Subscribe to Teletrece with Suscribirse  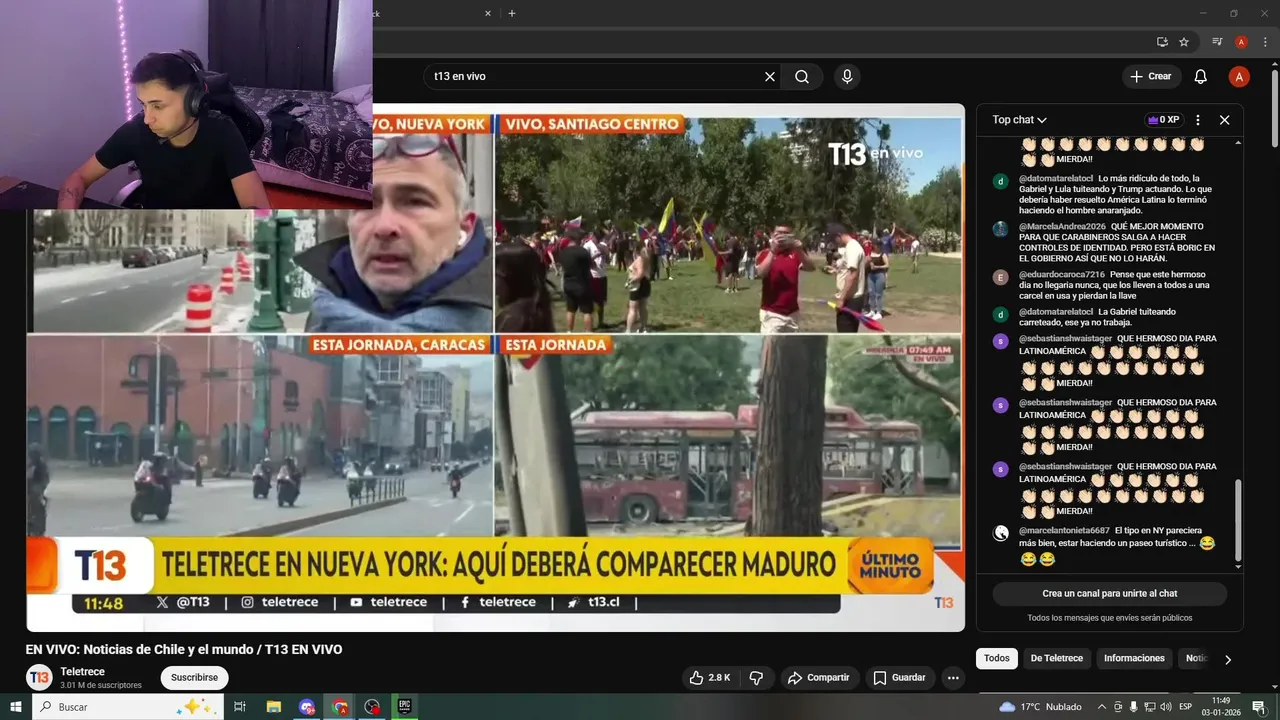point(194,678)
